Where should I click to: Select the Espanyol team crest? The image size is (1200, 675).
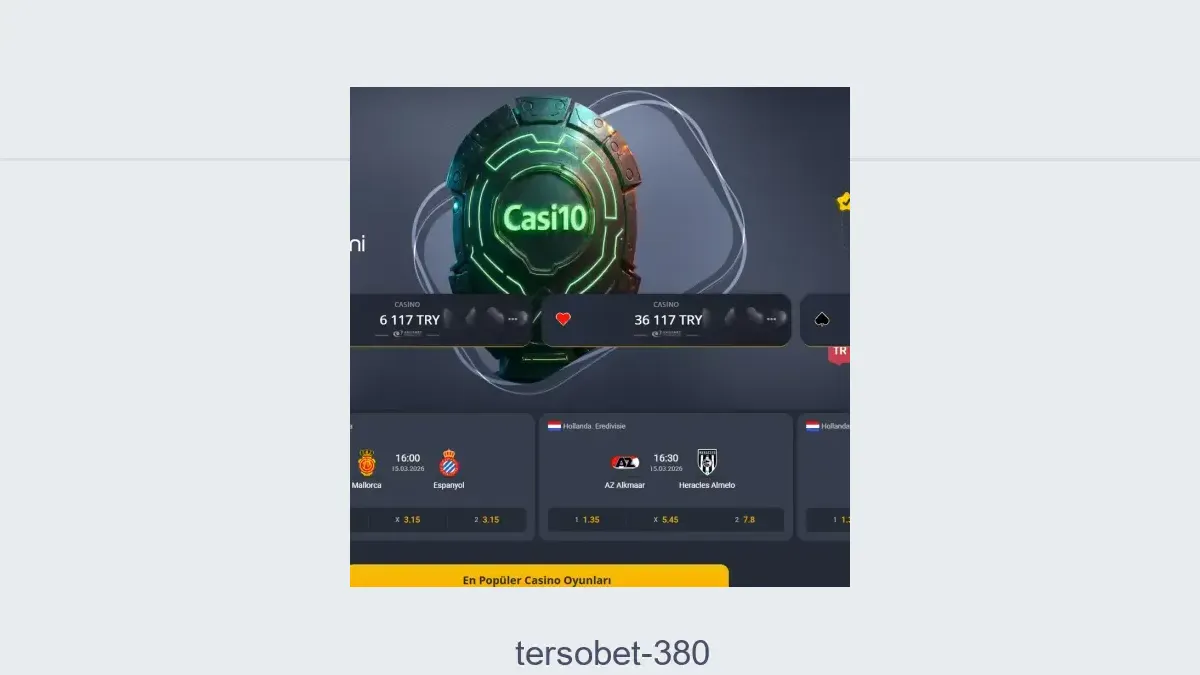click(x=448, y=462)
